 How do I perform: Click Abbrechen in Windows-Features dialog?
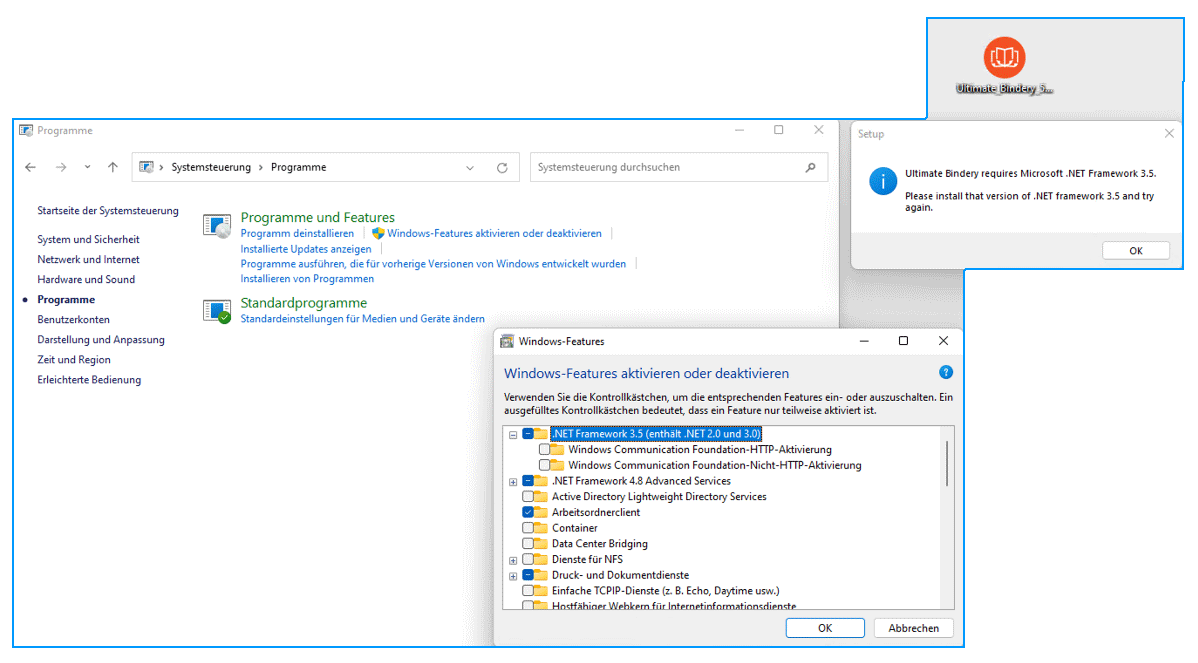[913, 628]
